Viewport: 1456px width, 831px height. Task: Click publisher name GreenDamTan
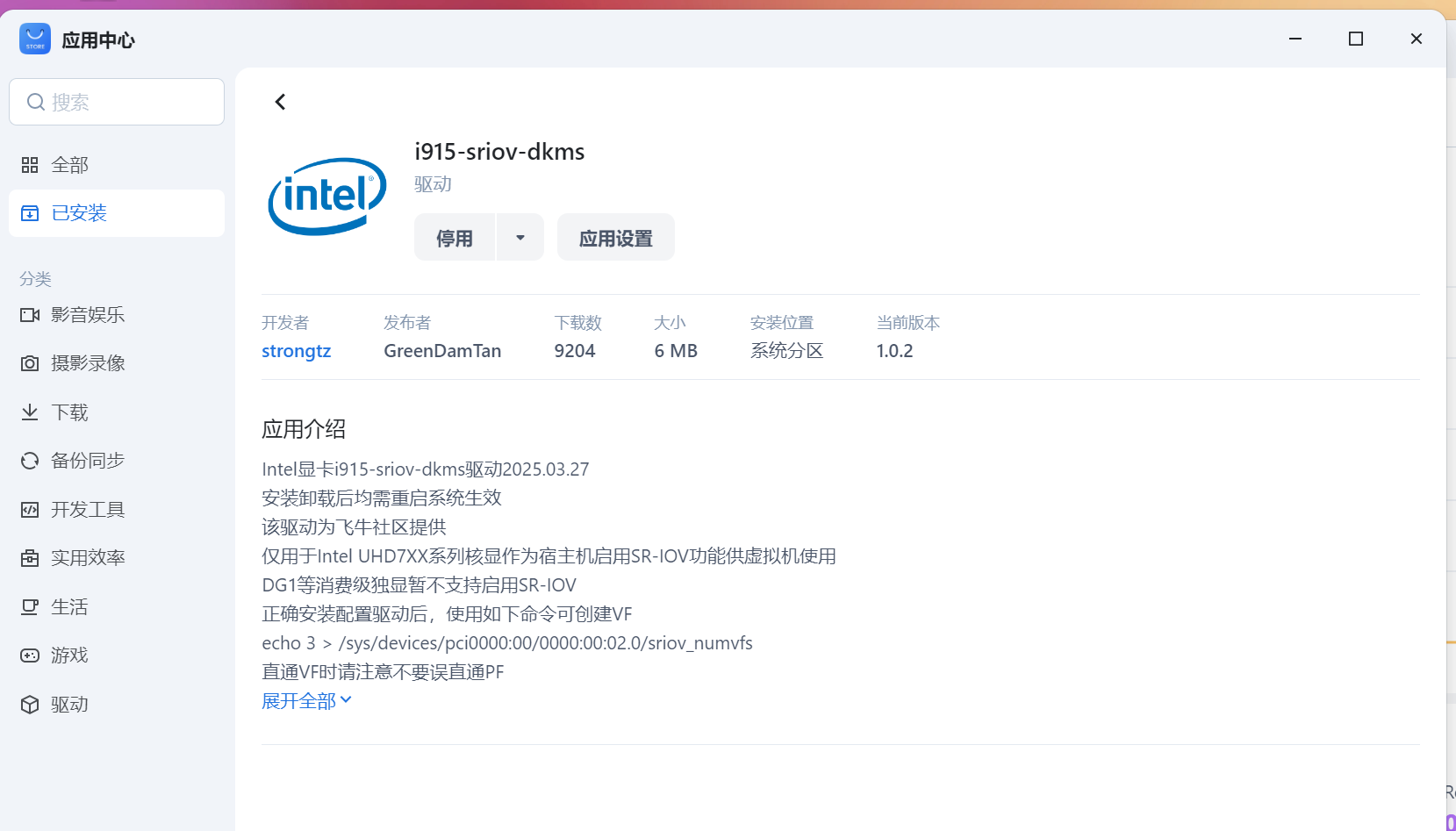(x=442, y=351)
